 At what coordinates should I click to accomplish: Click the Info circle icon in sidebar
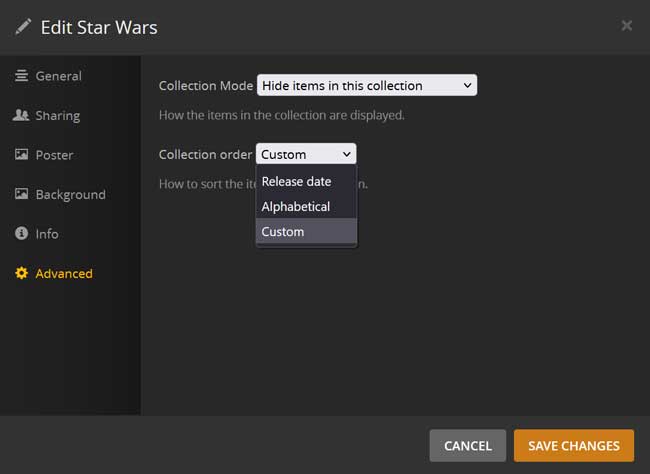pos(21,233)
